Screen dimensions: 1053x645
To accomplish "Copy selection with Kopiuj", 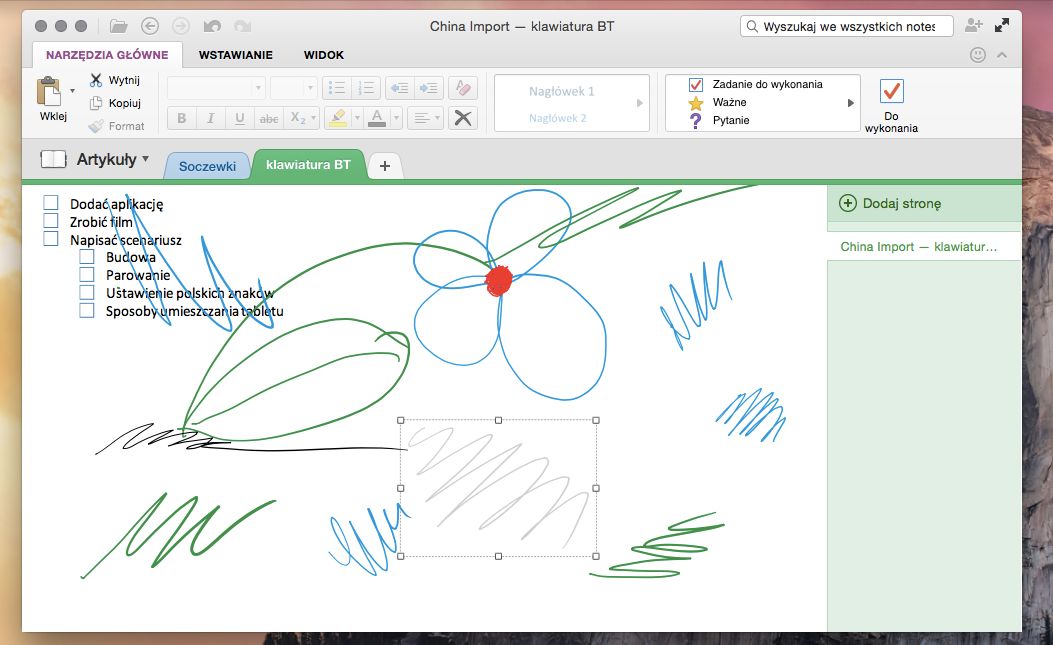I will tap(116, 103).
